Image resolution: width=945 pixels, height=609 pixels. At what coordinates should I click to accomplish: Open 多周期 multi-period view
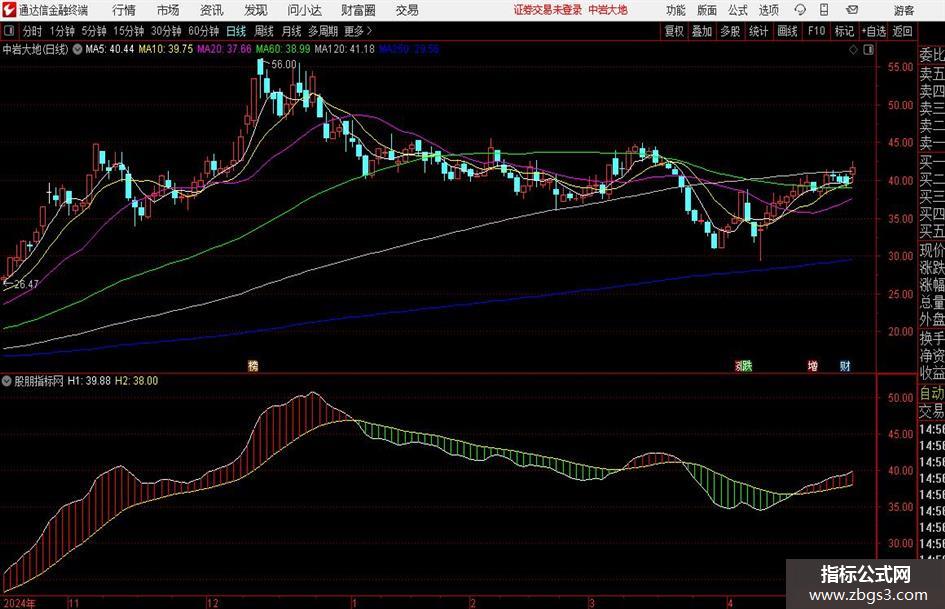(323, 31)
